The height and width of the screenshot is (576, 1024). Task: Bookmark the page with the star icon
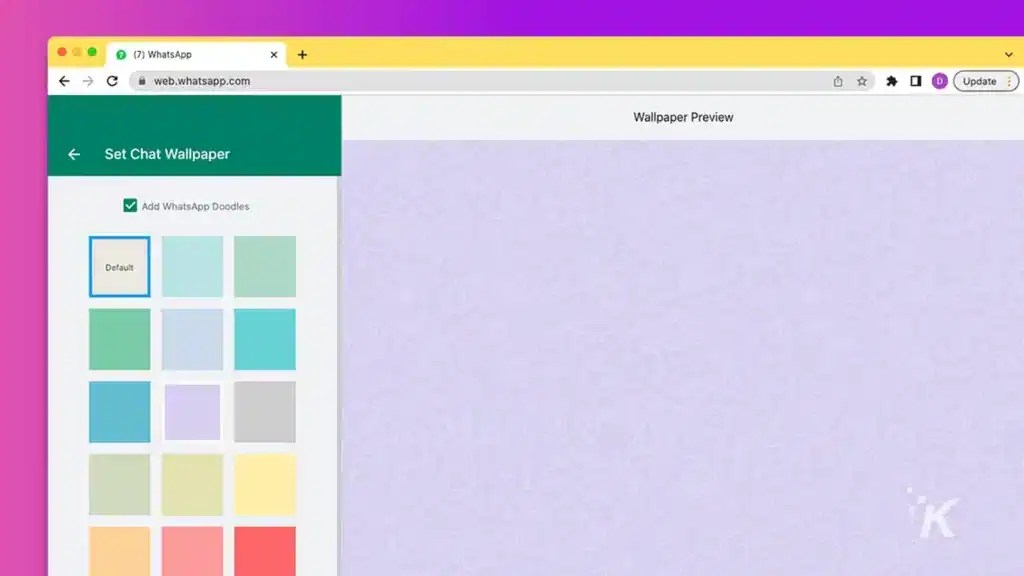(x=862, y=81)
